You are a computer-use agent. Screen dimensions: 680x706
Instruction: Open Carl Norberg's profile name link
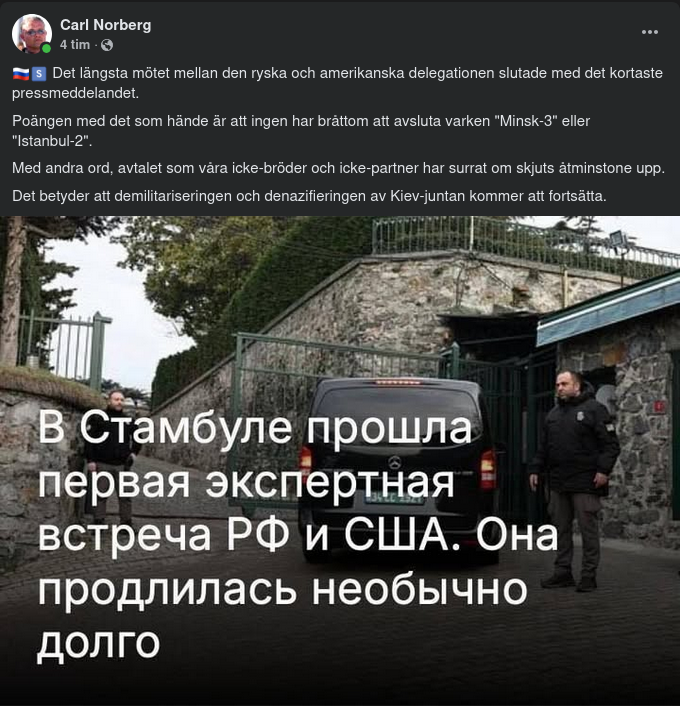(x=106, y=25)
